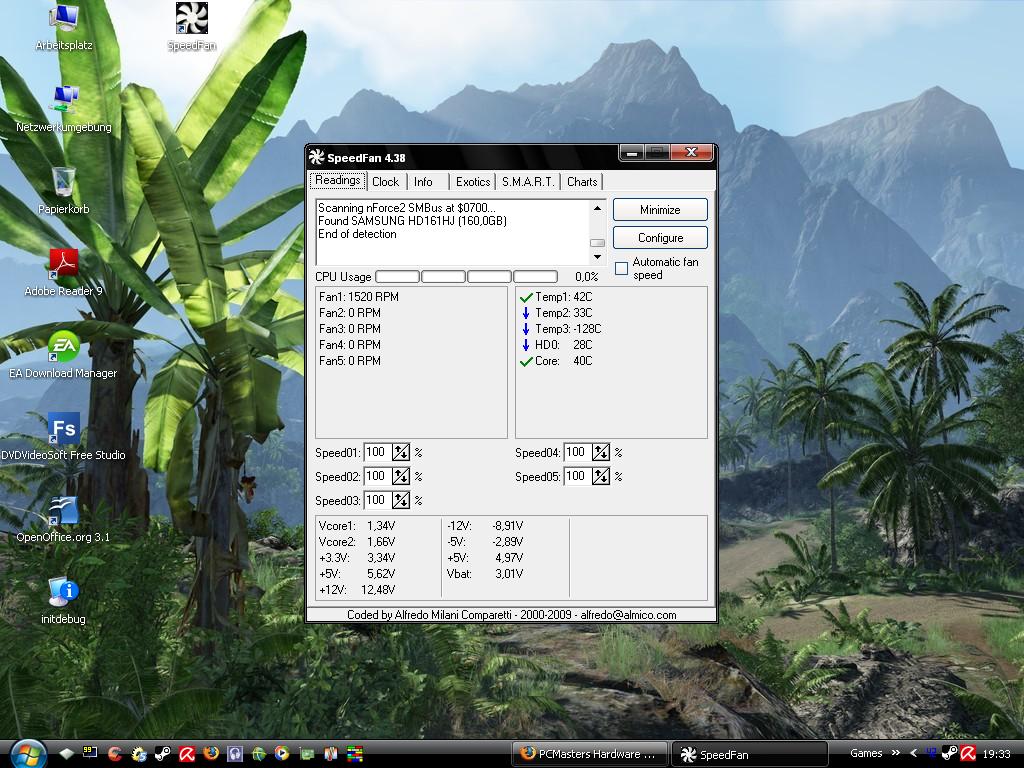
Task: Click the taskbar clock 19:33
Action: click(x=996, y=754)
